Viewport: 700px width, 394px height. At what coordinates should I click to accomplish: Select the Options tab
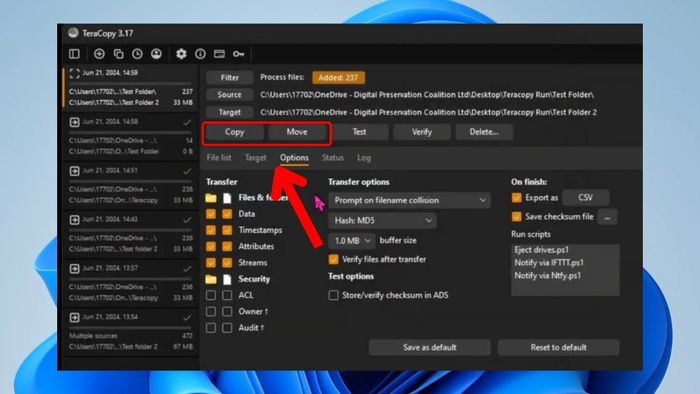pyautogui.click(x=294, y=158)
